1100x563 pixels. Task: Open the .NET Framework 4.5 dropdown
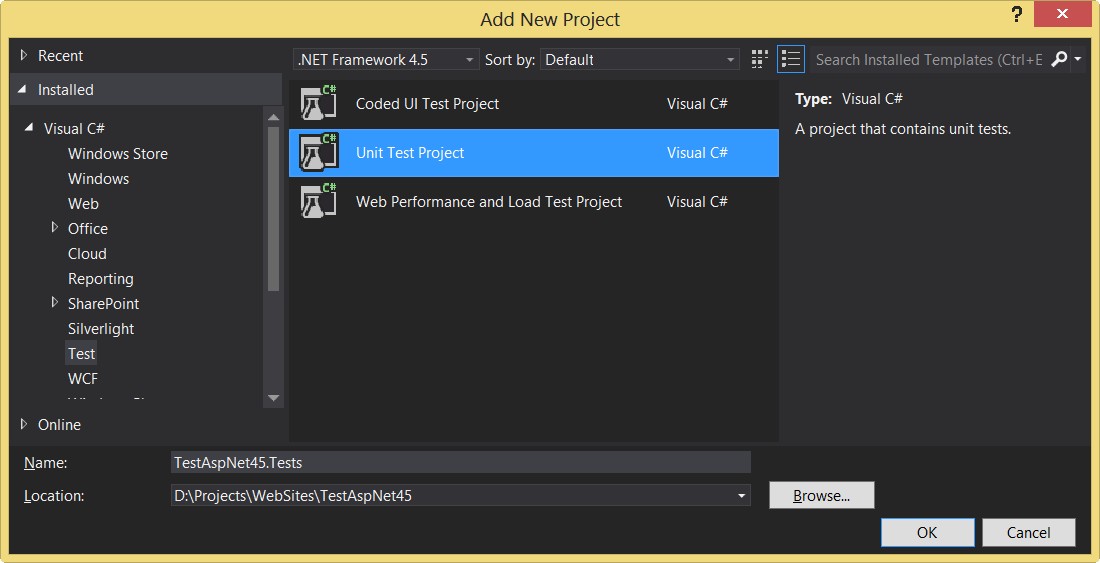[x=386, y=60]
